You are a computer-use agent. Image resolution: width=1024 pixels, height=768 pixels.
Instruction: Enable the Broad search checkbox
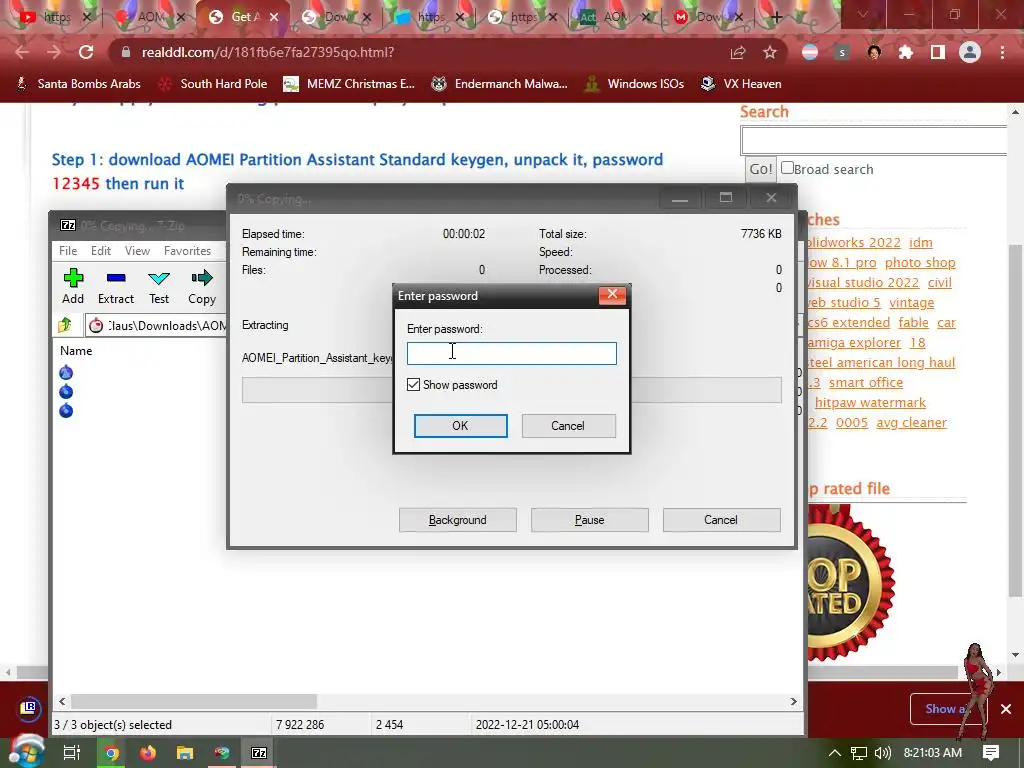coord(788,168)
